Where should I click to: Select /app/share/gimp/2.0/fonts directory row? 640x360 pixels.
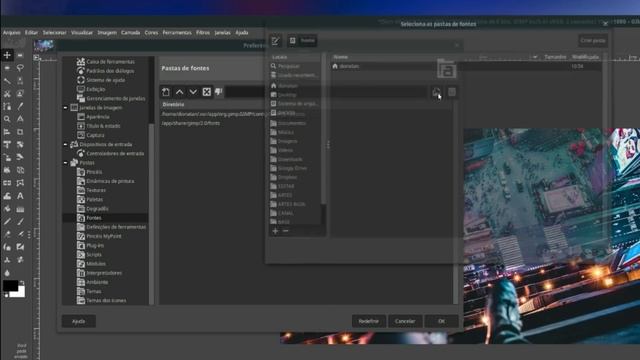pos(191,123)
